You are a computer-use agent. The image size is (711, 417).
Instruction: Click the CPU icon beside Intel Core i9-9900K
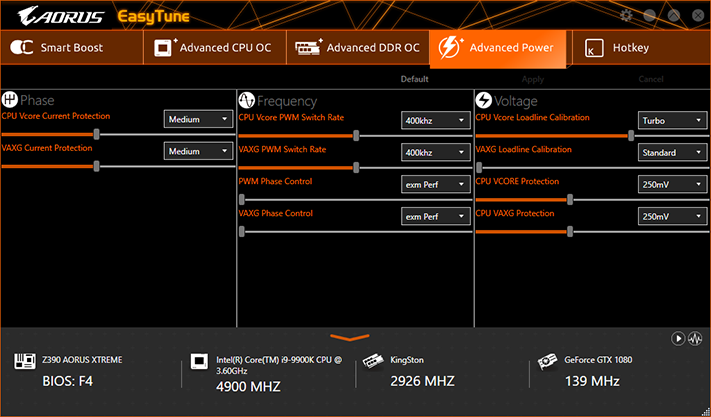199,361
